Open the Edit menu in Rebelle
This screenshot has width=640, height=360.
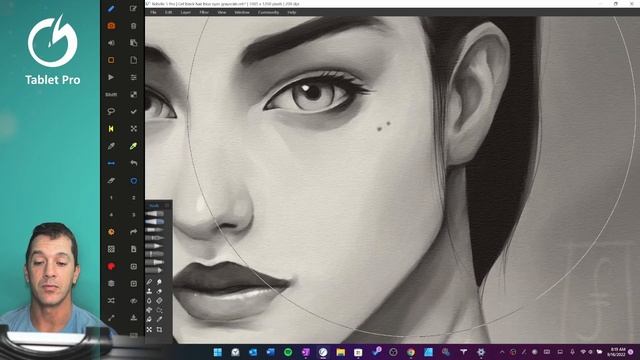click(169, 13)
